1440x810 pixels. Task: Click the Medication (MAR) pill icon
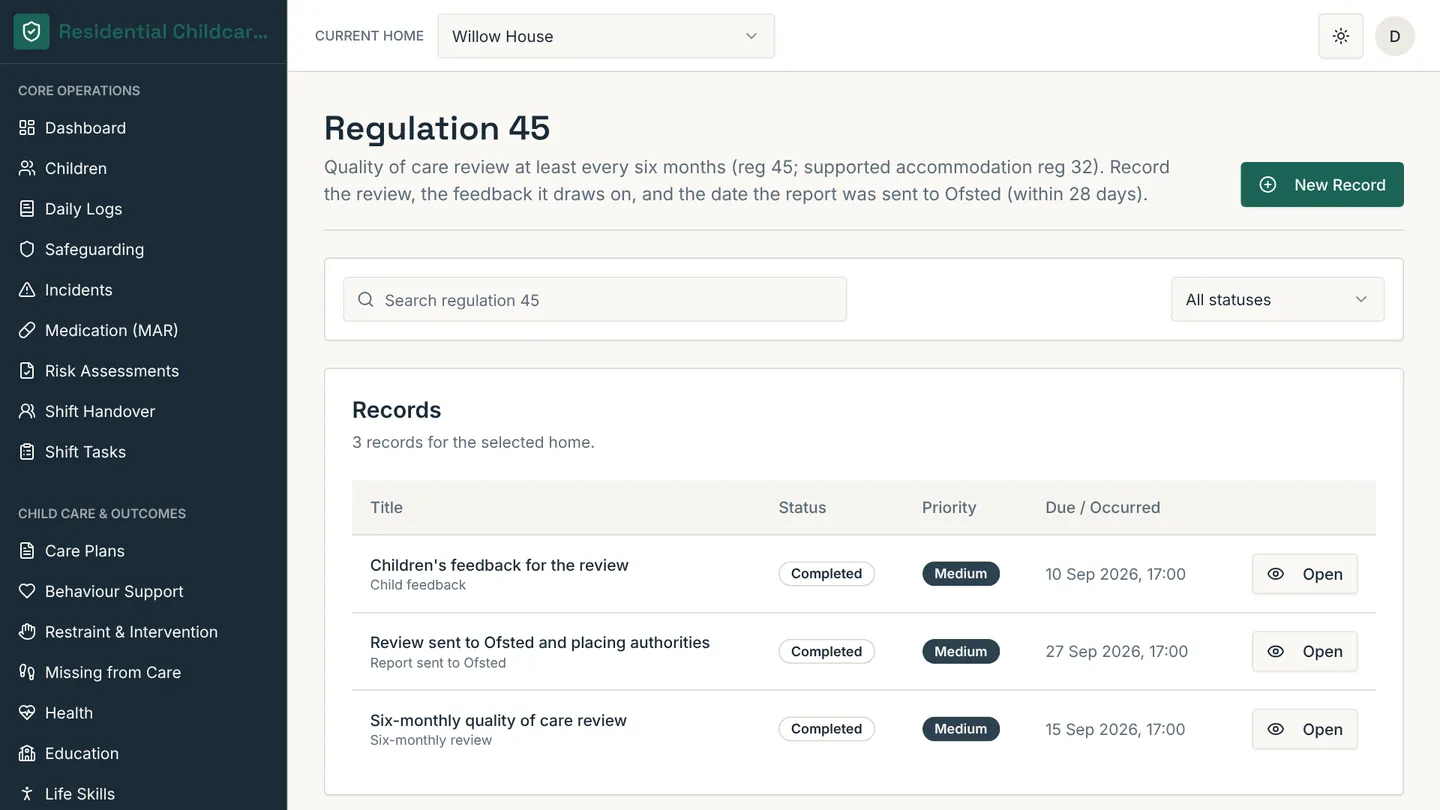click(x=27, y=330)
